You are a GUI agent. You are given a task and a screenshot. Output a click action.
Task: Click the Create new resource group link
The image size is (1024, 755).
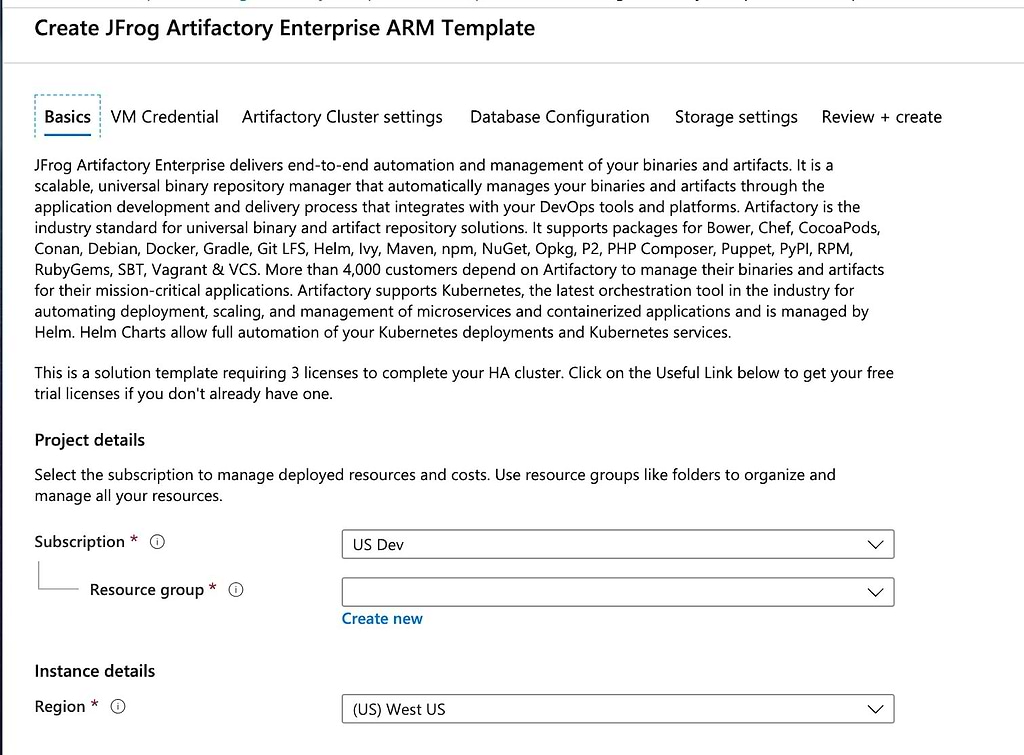pos(382,619)
